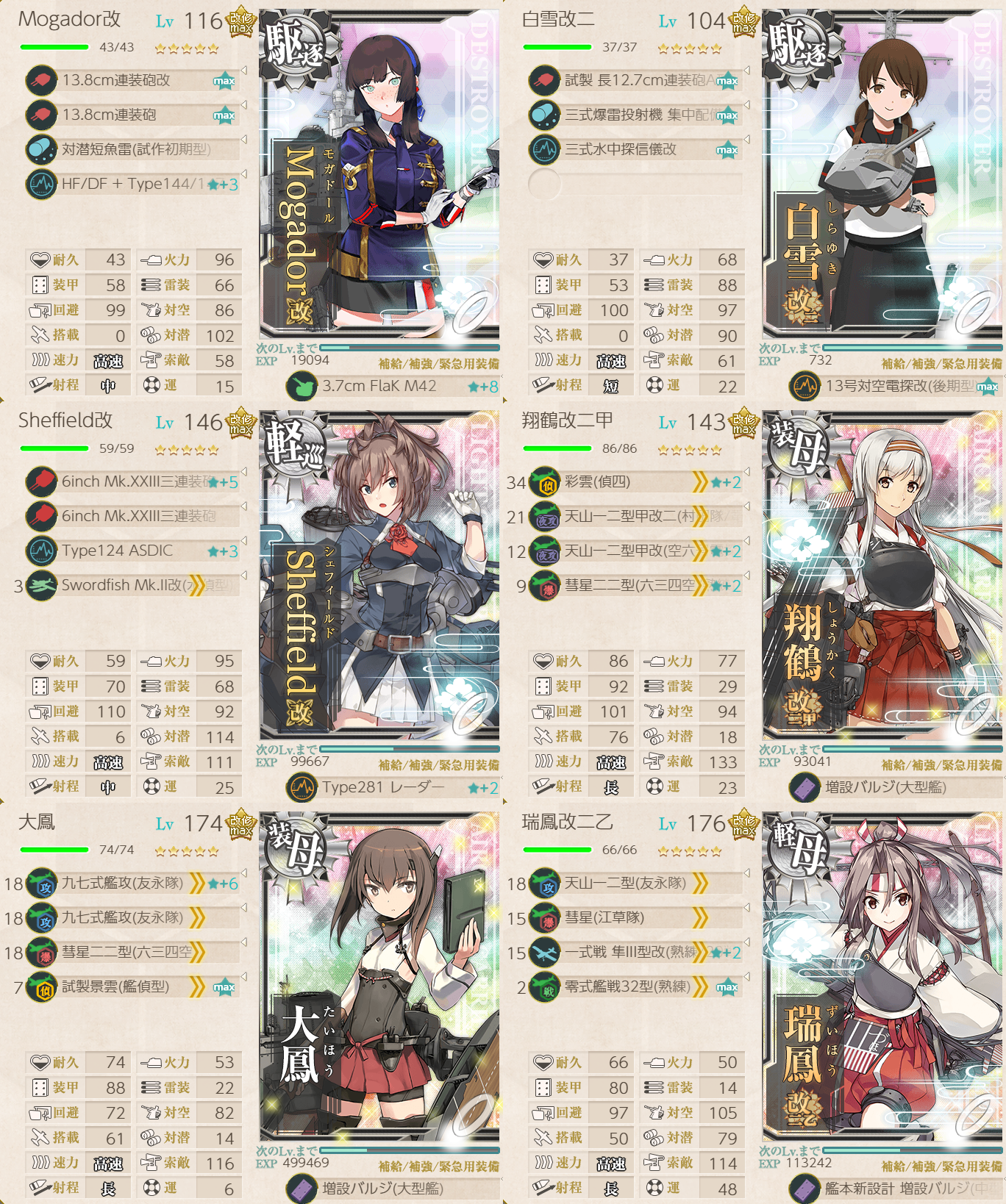Click the Type281 レーダー radar icon
1006x1204 pixels.
pyautogui.click(x=302, y=788)
